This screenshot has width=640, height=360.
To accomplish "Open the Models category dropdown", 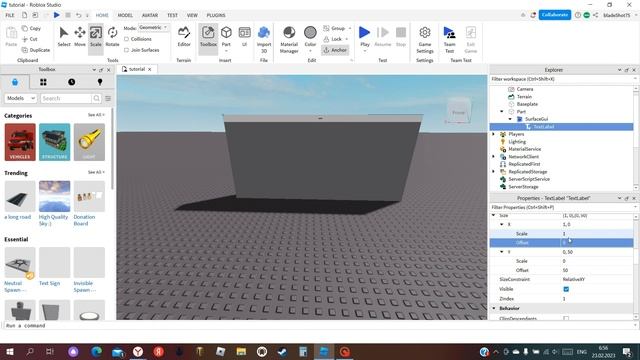I will tap(21, 98).
